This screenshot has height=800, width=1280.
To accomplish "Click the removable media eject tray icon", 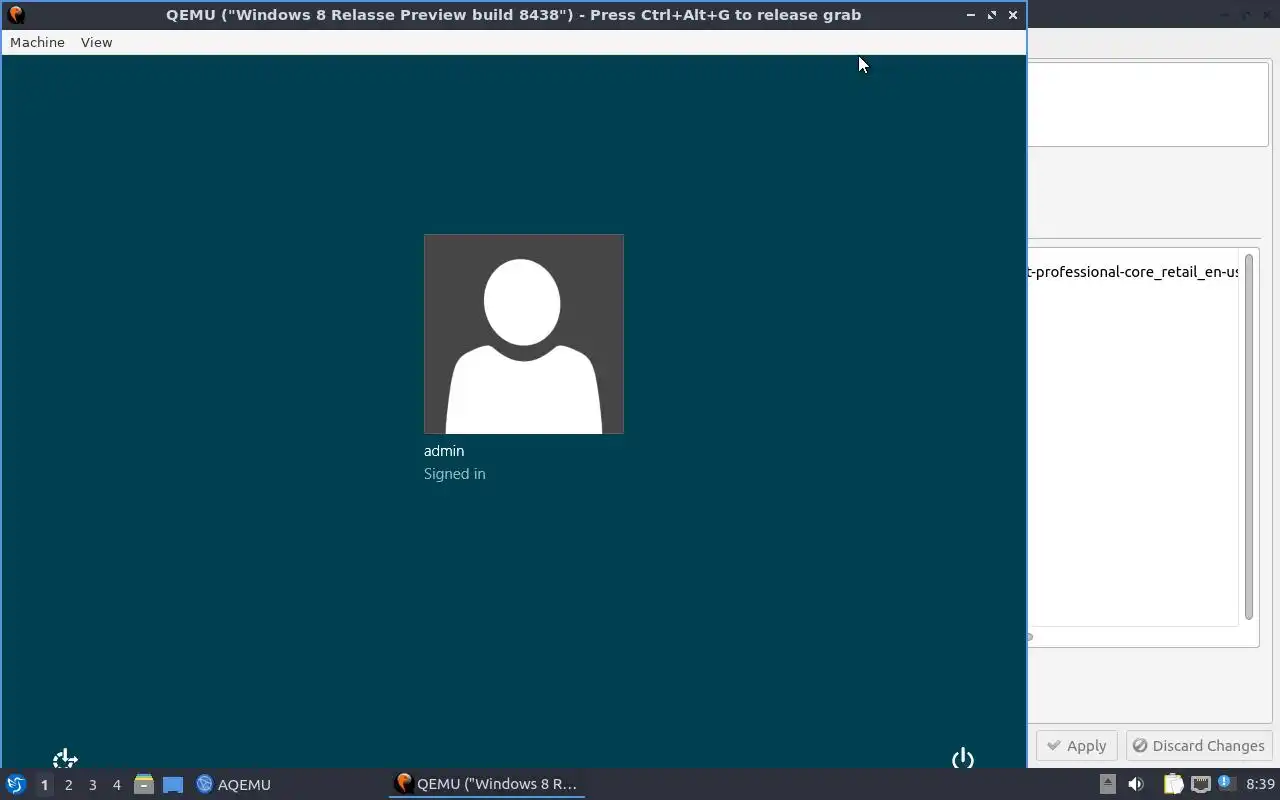I will point(1107,784).
